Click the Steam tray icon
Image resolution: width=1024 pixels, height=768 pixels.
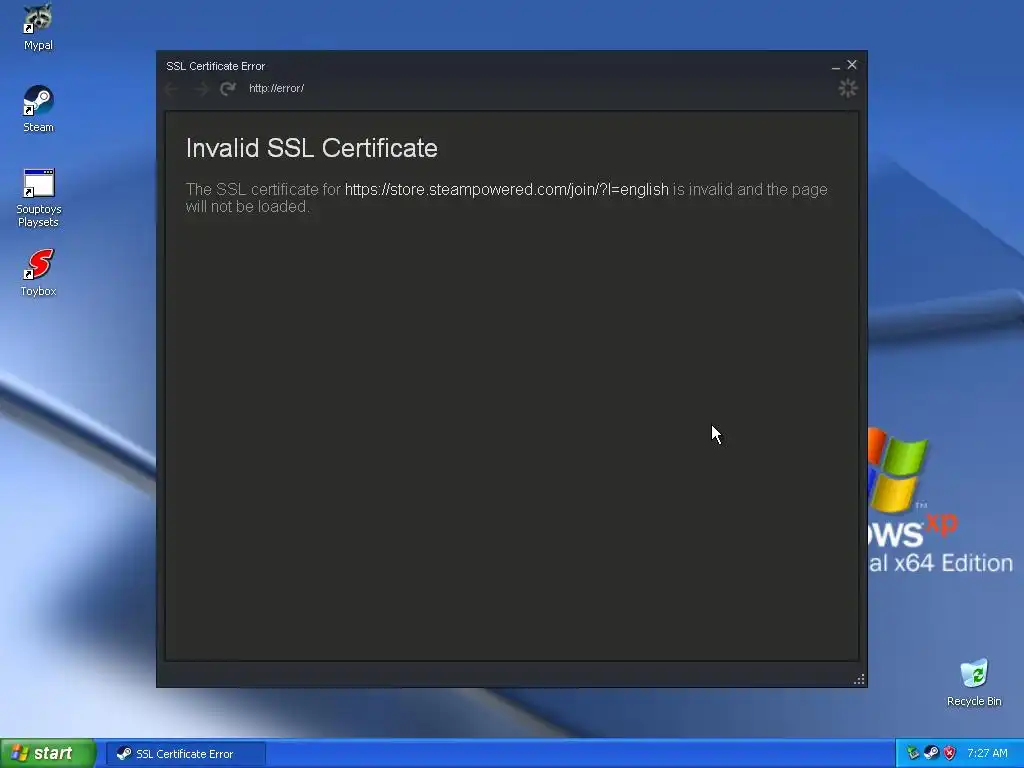931,753
